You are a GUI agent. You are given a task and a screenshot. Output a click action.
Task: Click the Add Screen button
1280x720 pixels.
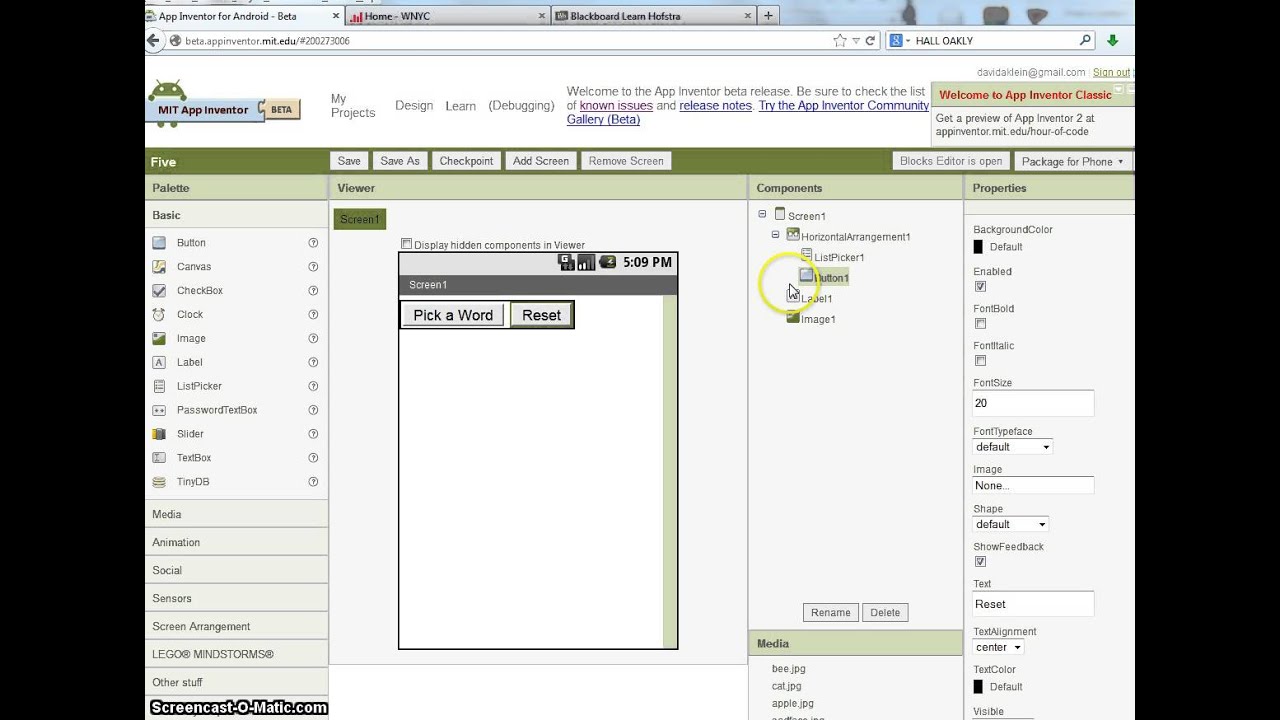541,161
